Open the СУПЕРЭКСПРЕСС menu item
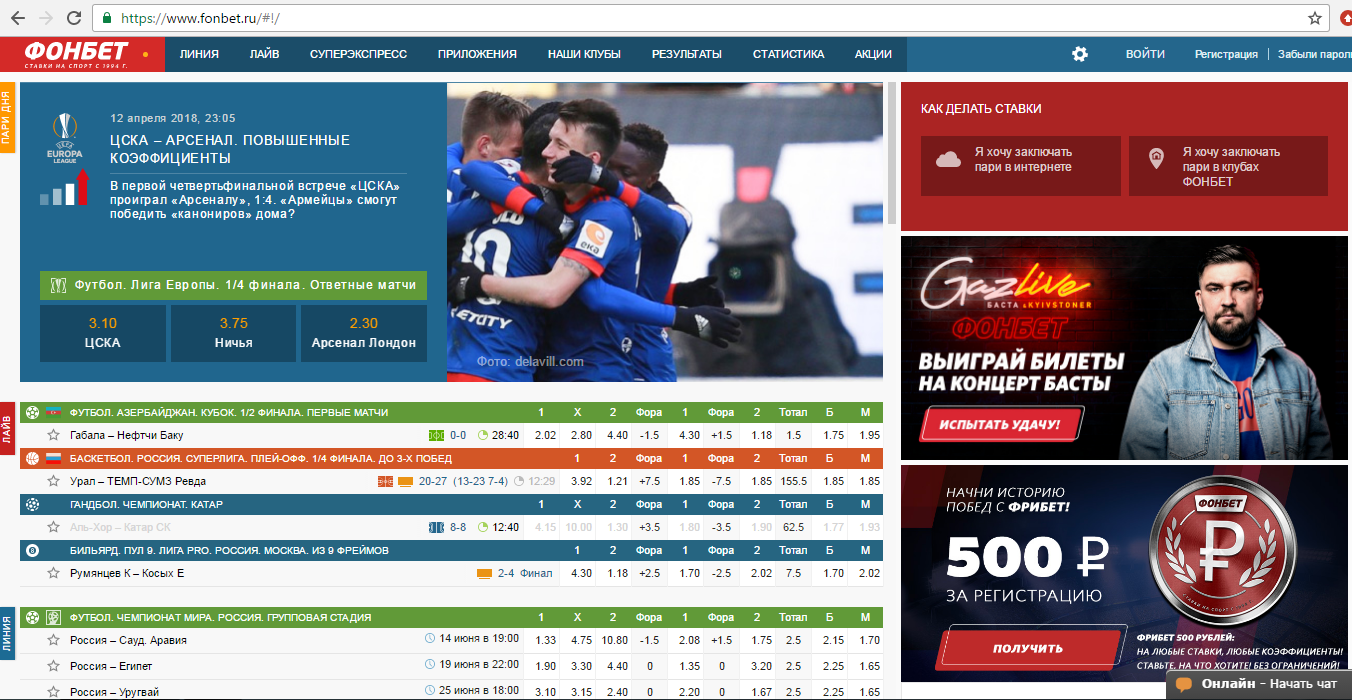The image size is (1352, 700). (x=358, y=54)
